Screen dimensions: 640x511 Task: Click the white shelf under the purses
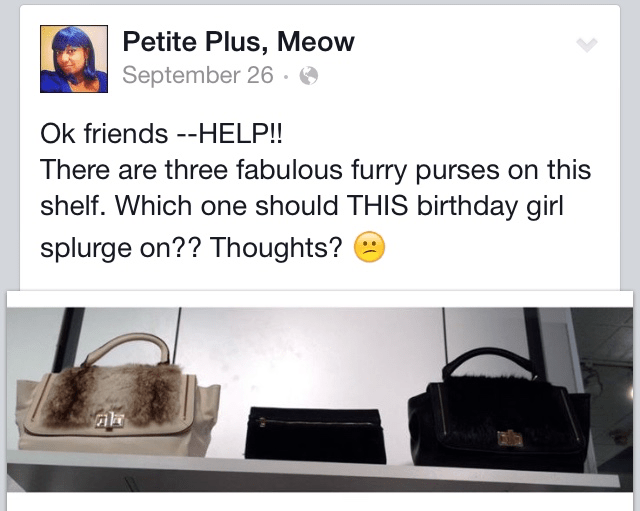(314, 469)
